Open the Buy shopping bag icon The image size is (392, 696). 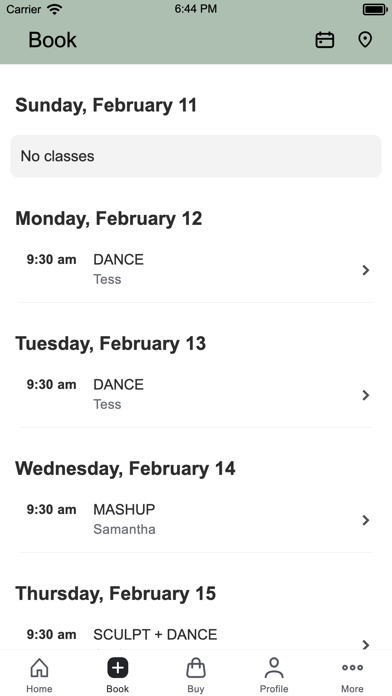coord(196,668)
